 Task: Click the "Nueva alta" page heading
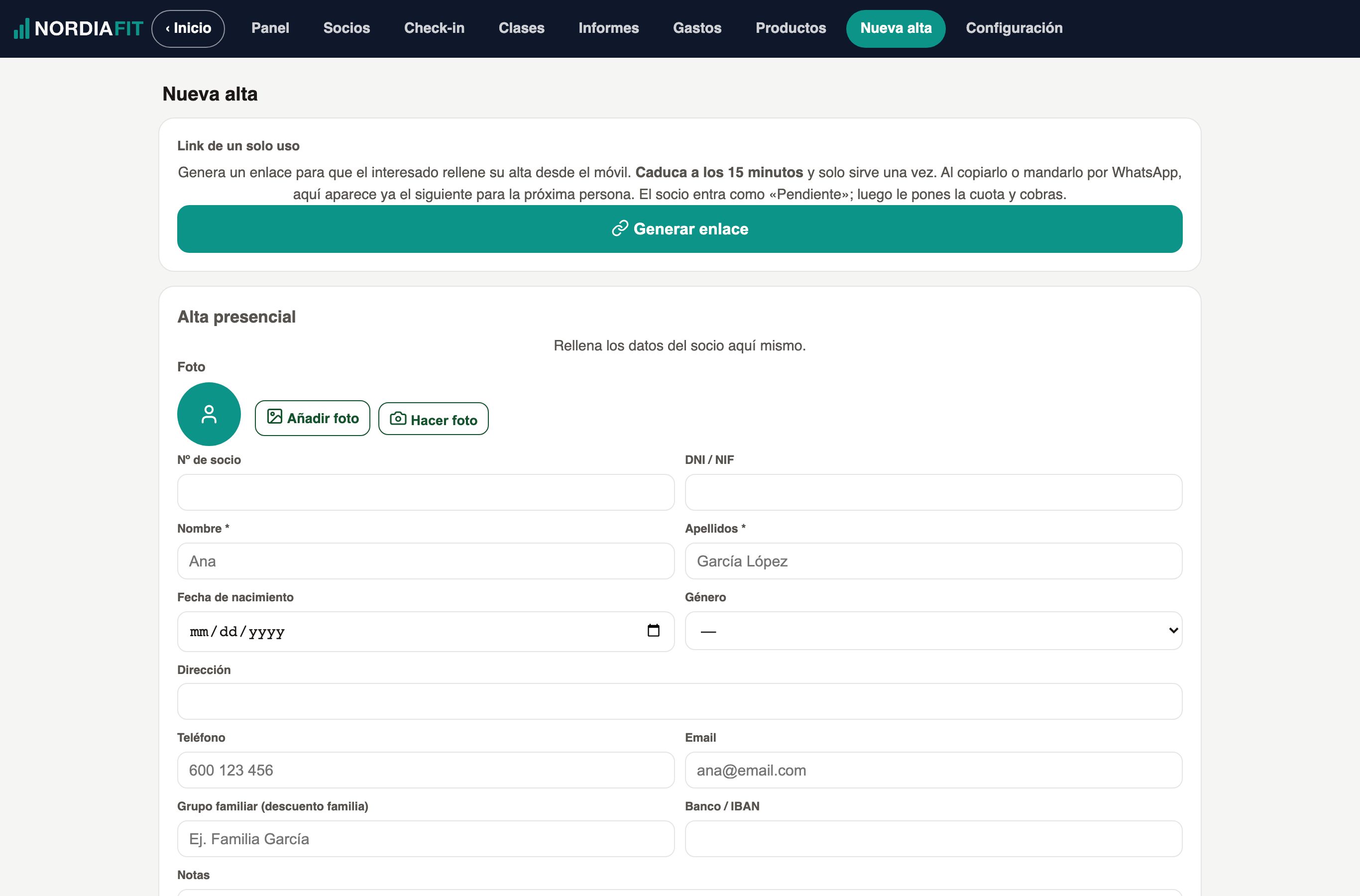click(x=210, y=94)
